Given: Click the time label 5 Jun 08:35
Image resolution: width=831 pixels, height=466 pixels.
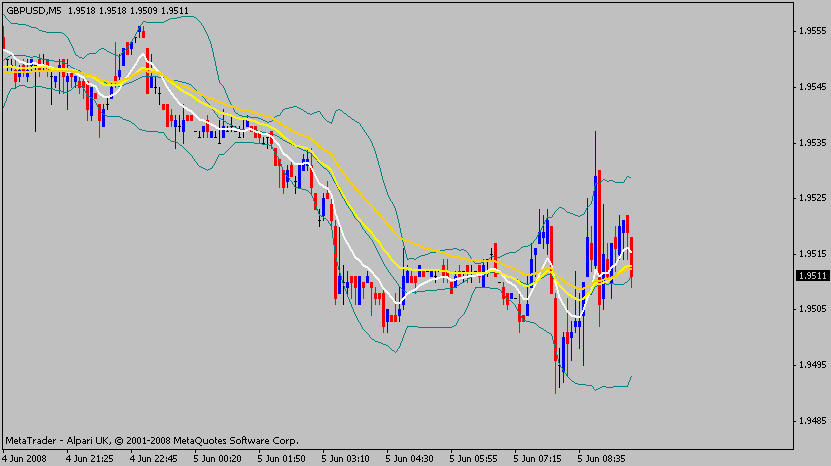Looking at the screenshot, I should (x=601, y=459).
